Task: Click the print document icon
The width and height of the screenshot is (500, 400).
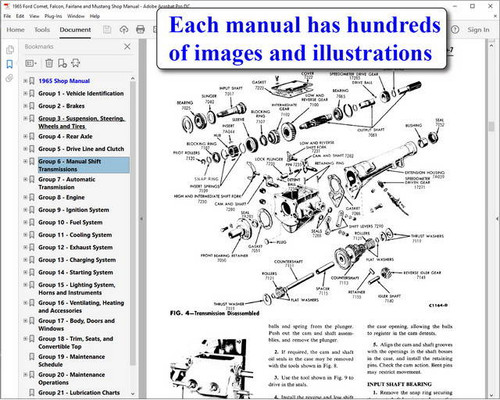Action: 140,30
